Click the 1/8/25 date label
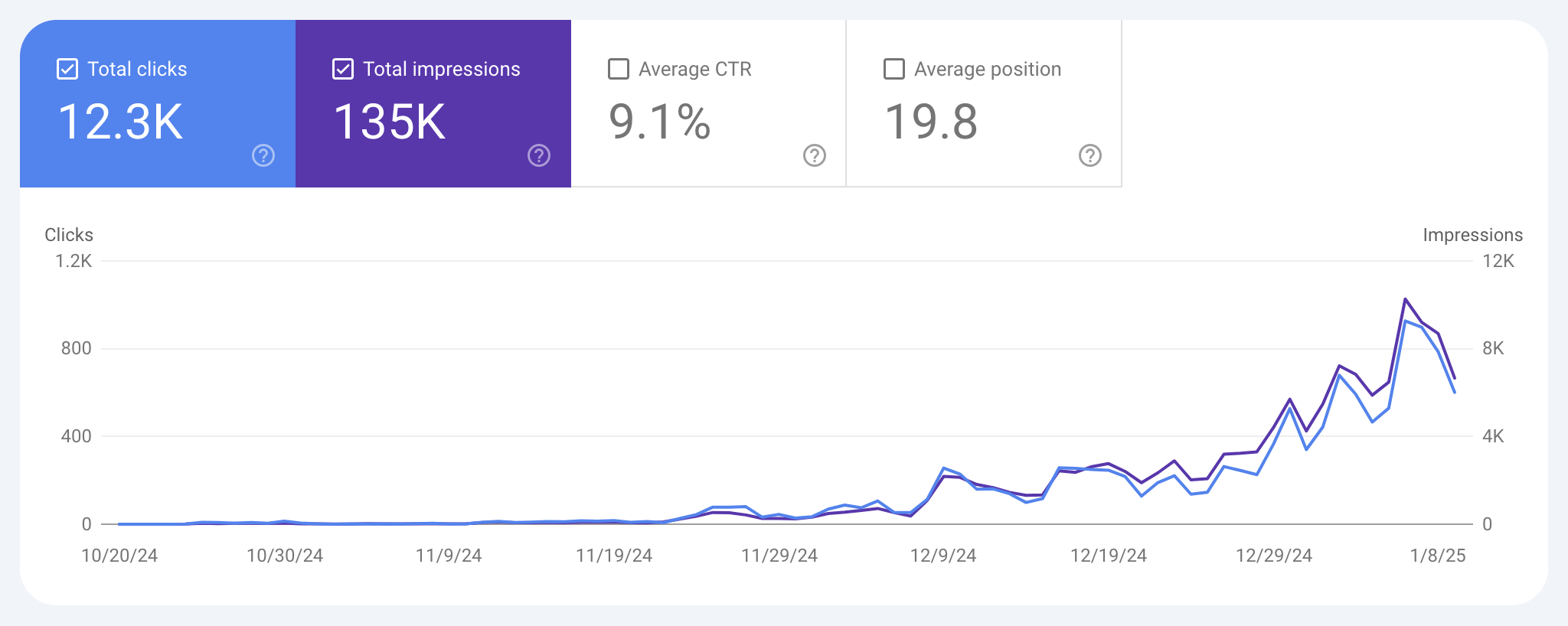 (1438, 556)
